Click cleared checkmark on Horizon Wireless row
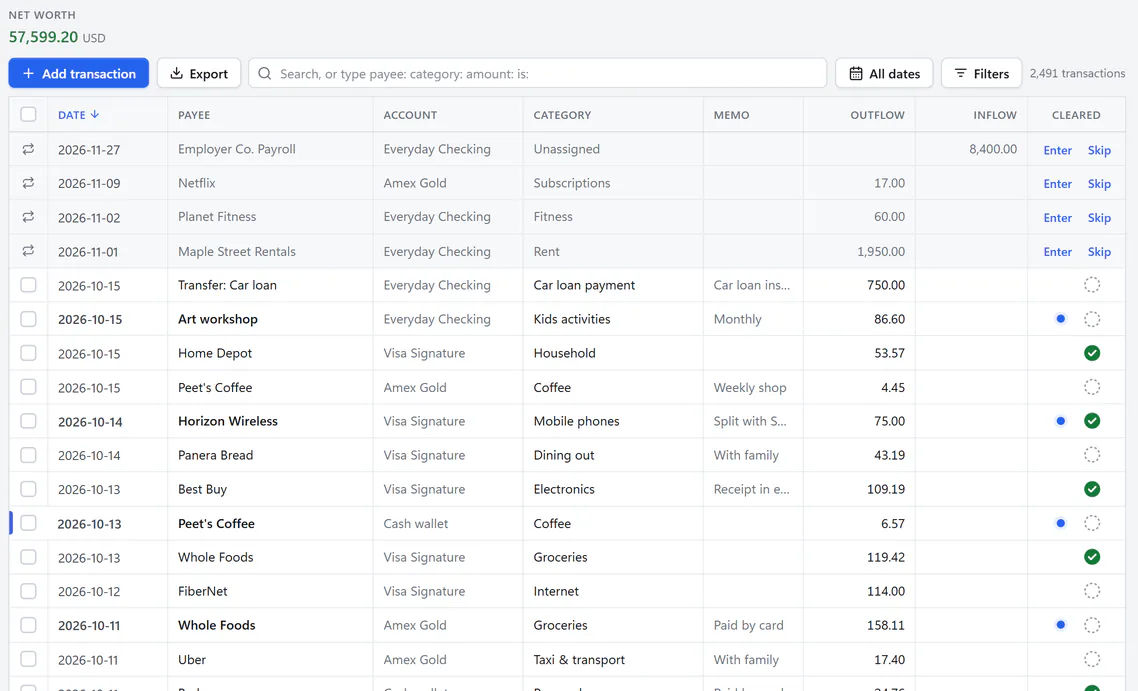 (x=1092, y=421)
